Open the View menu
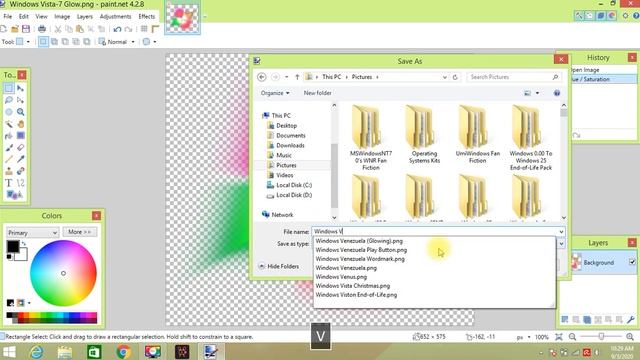This screenshot has width=640, height=360. tap(41, 16)
